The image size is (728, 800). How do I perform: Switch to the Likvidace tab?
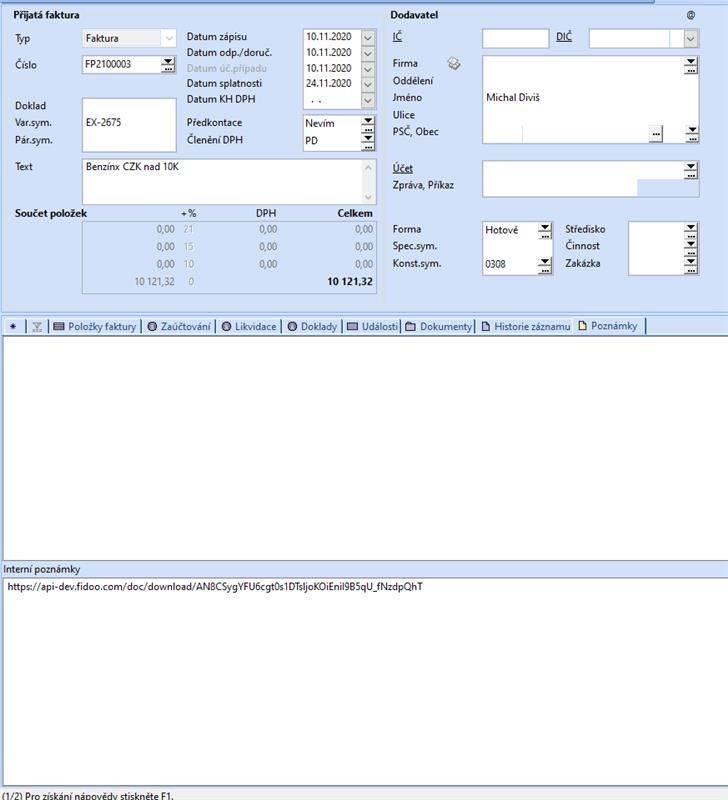249,327
